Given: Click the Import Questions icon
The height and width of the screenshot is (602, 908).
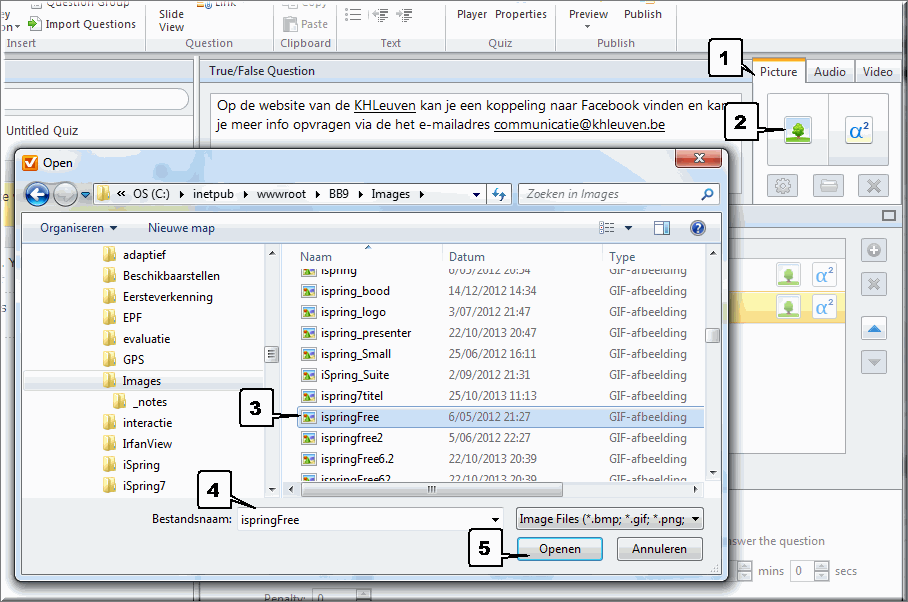Looking at the screenshot, I should tap(35, 24).
